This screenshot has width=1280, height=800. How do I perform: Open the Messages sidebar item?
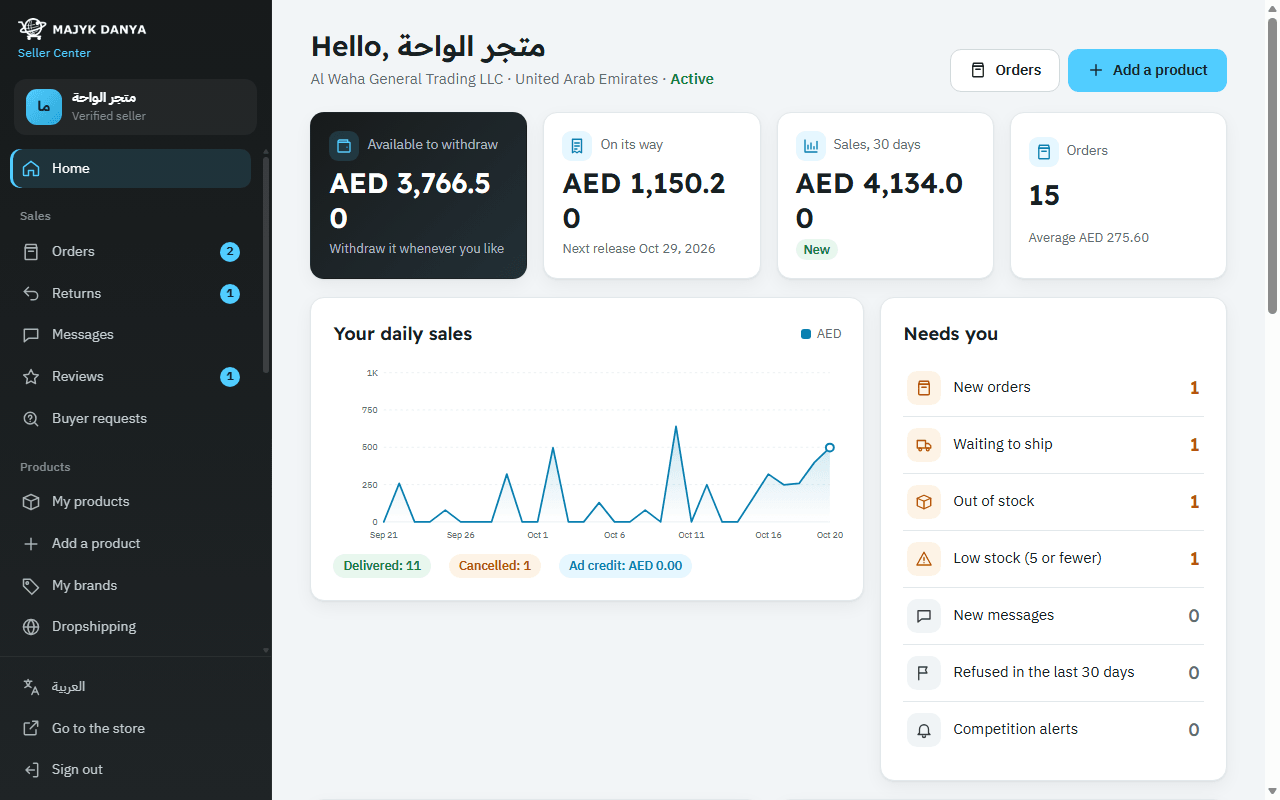point(130,335)
